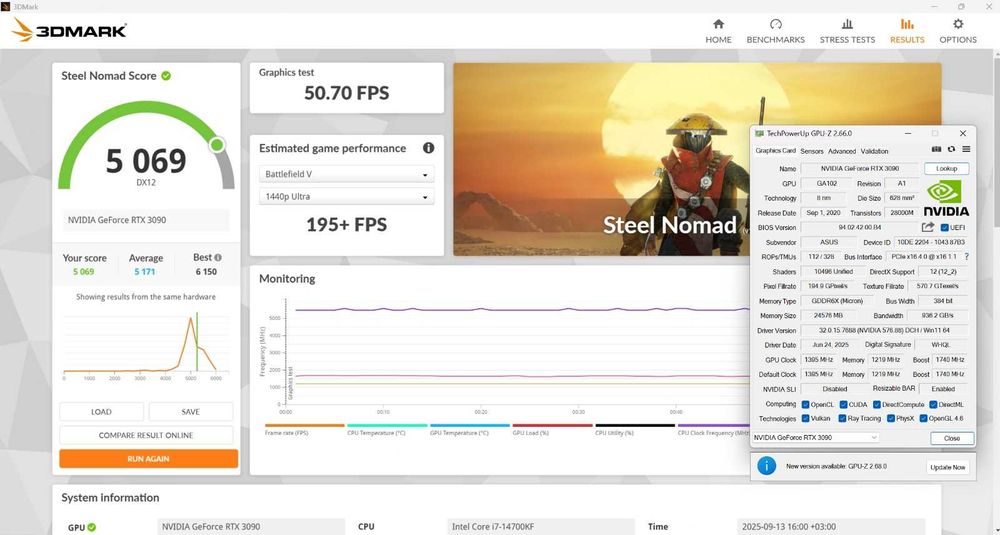Viewport: 1000px width, 535px height.
Task: Toggle the PhysX checkbox
Action: [x=891, y=419]
